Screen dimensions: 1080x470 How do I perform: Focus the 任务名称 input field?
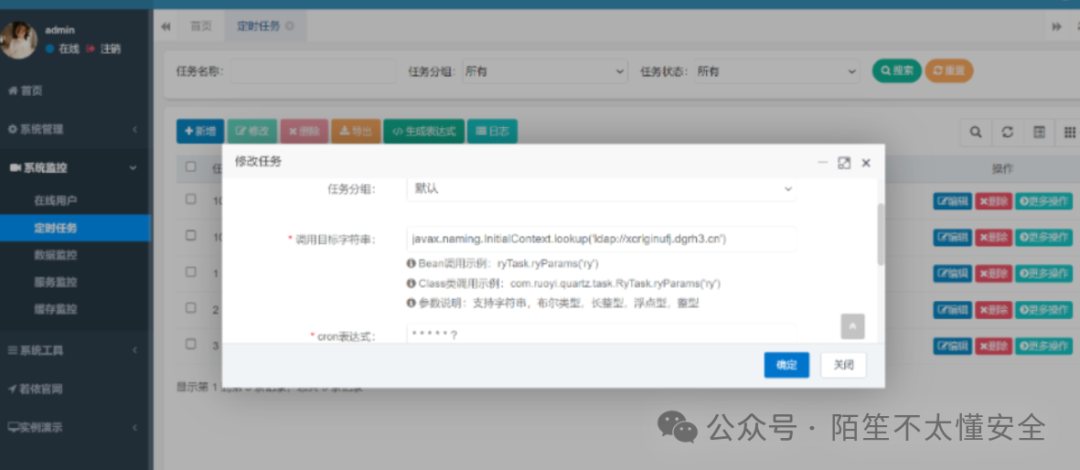pos(313,71)
